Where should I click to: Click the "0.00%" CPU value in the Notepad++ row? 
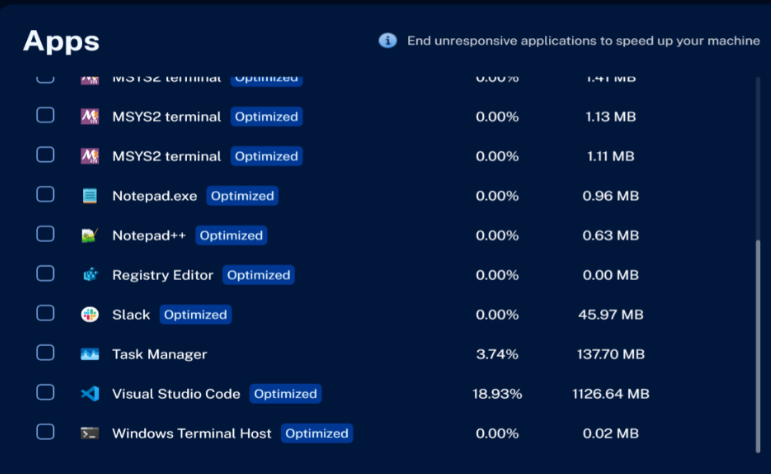tap(497, 235)
